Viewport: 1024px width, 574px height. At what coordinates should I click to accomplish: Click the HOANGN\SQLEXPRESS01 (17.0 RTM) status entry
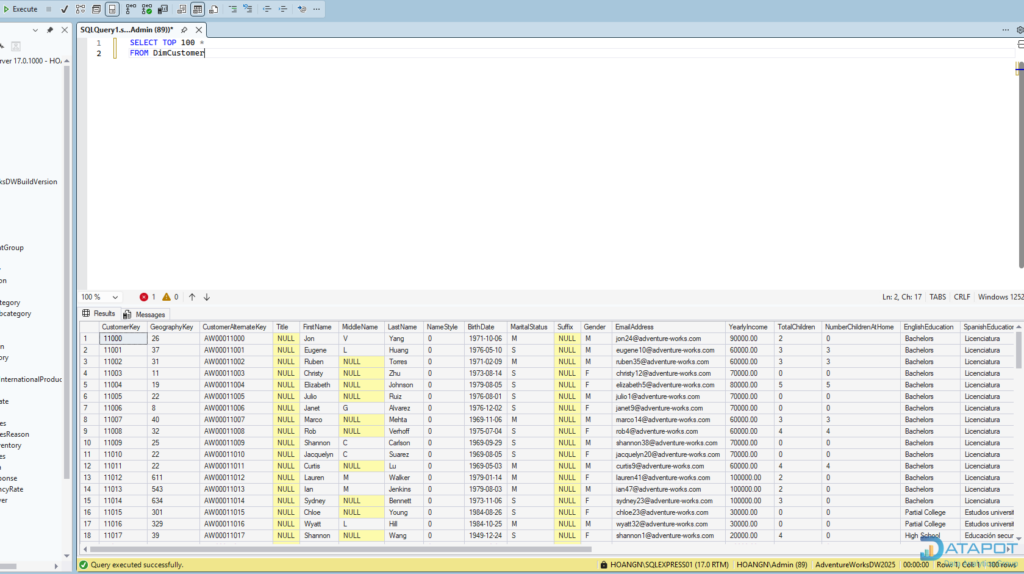[x=664, y=565]
